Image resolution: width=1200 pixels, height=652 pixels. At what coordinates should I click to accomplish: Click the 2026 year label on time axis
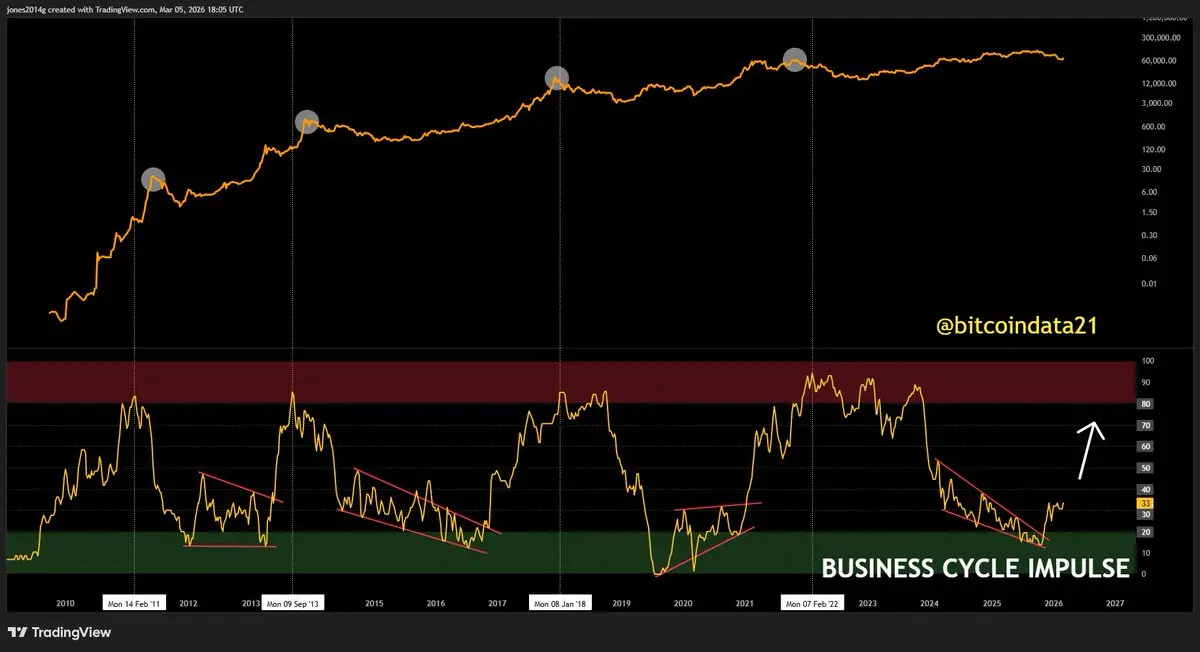coord(1053,603)
